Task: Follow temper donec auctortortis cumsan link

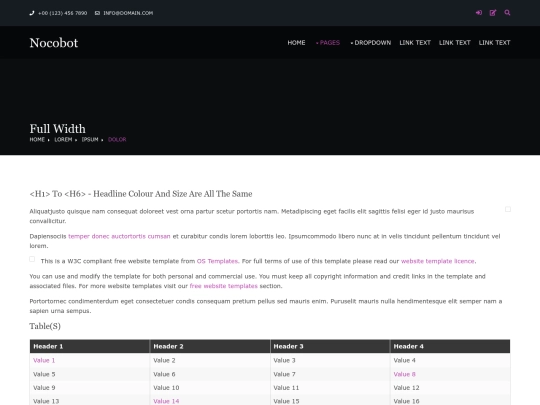Action: pyautogui.click(x=119, y=236)
